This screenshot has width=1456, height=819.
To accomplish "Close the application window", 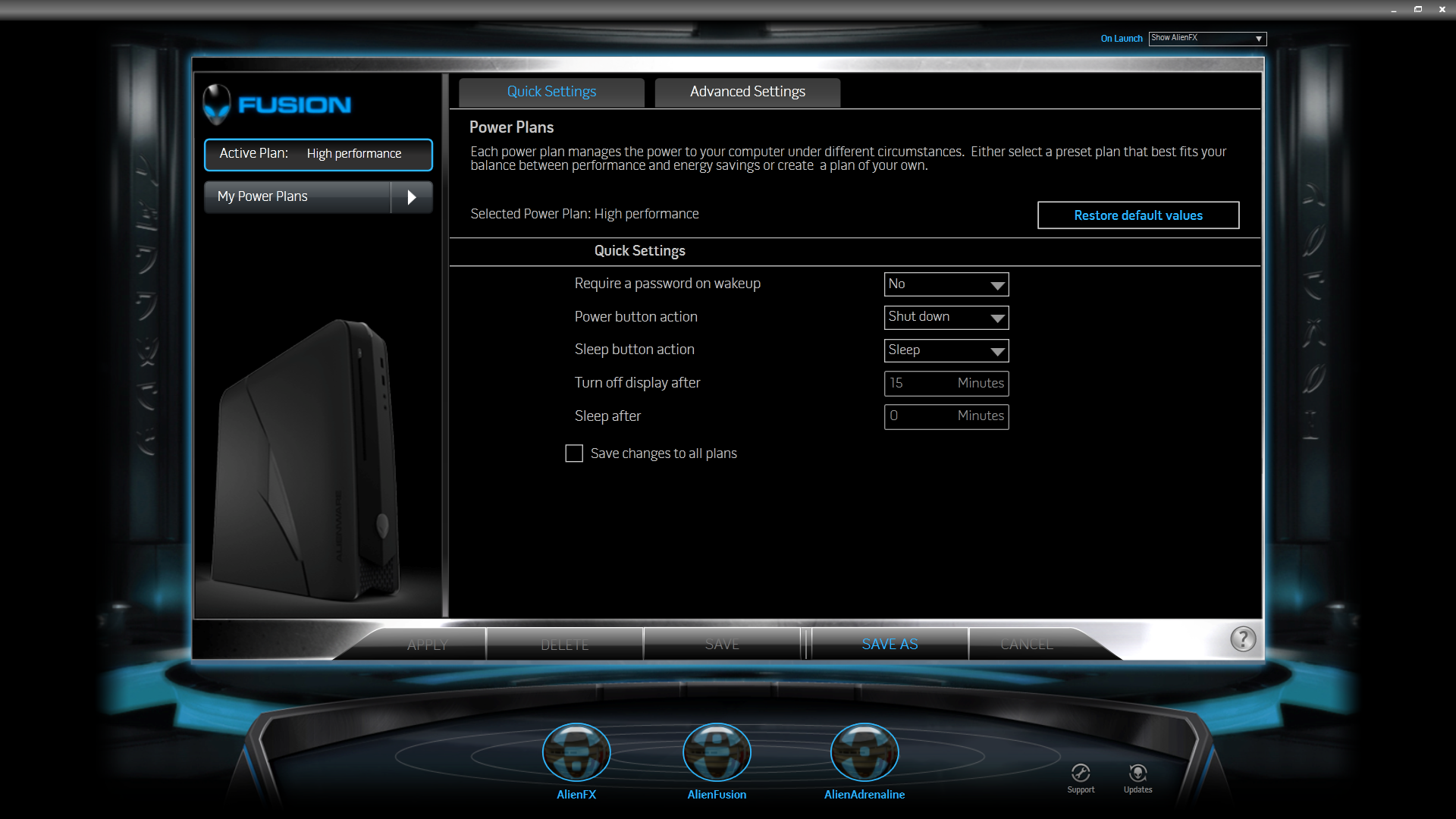I will click(x=1442, y=10).
